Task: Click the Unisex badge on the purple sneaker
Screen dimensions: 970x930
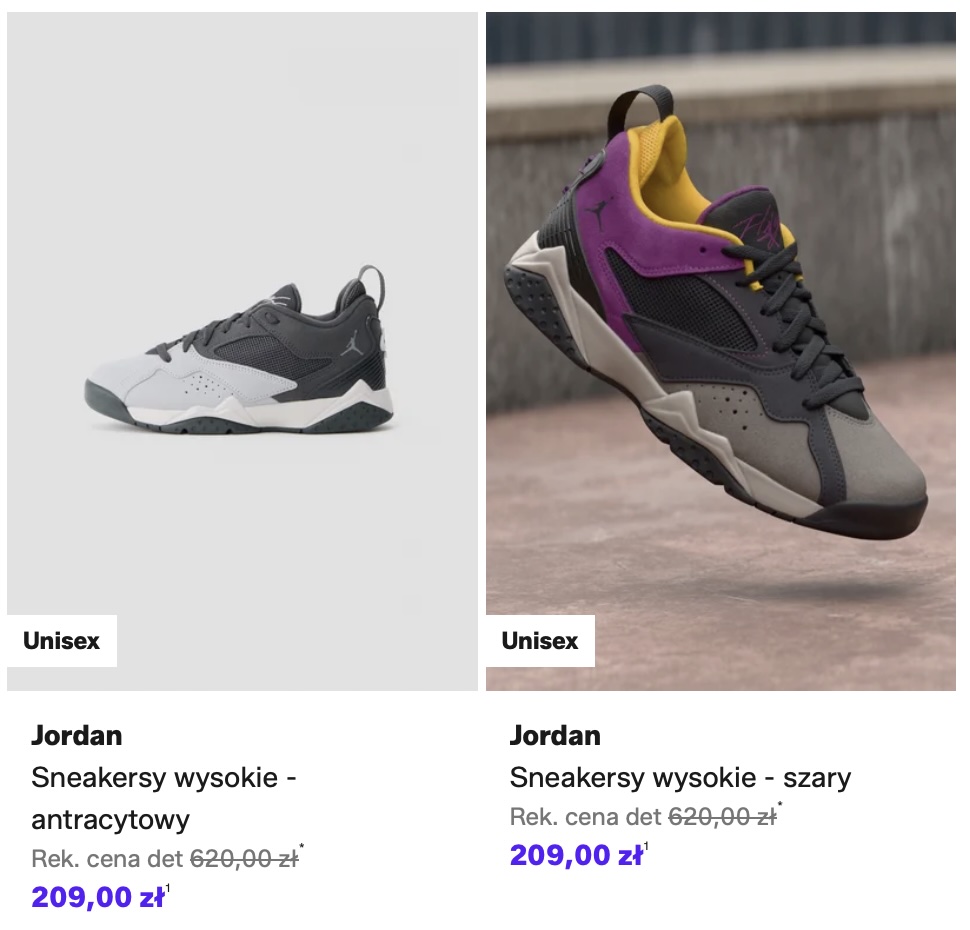Action: click(x=540, y=641)
